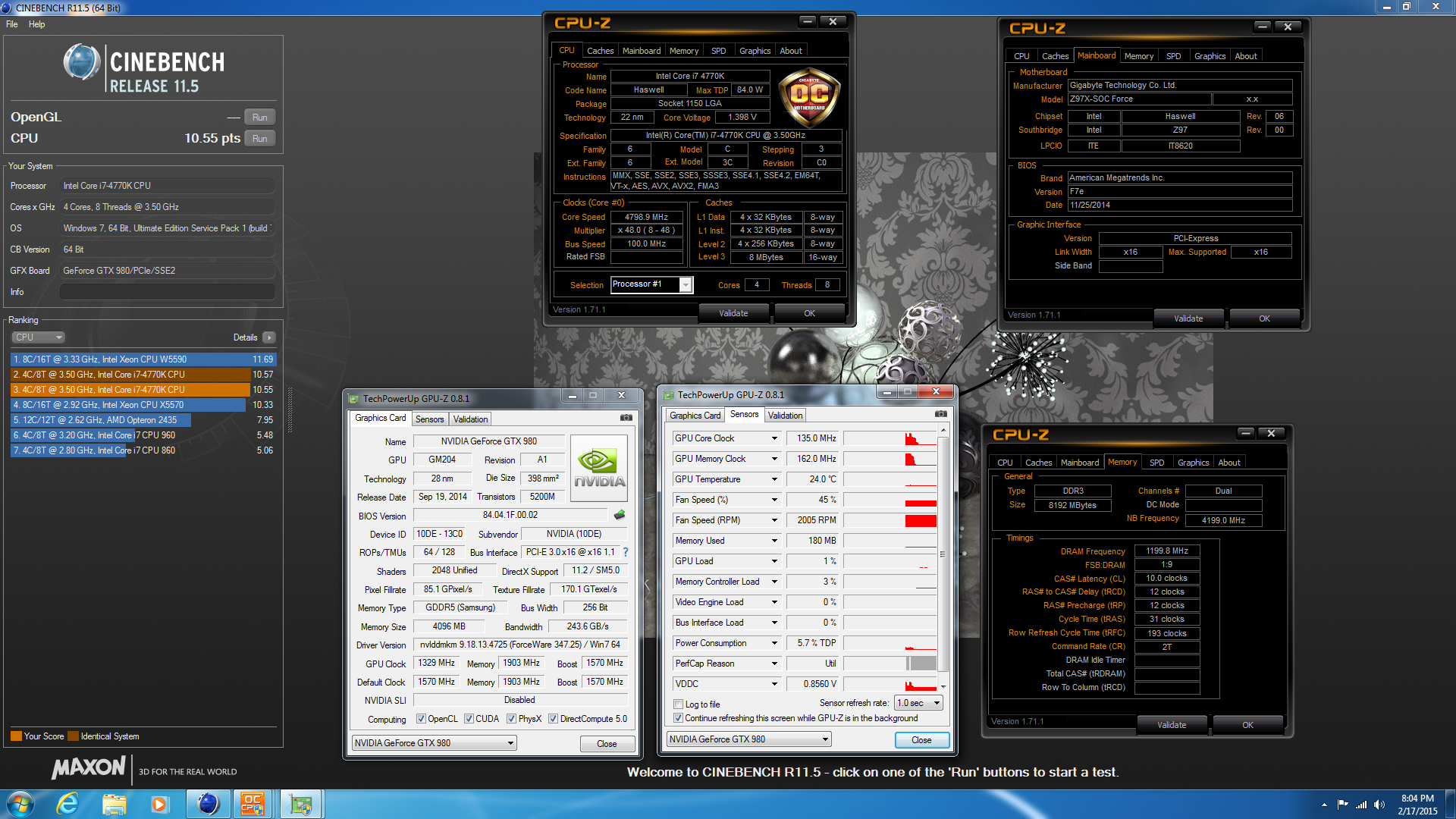Open Action Center flag icon in the tray
This screenshot has height=819, width=1456.
1343,805
